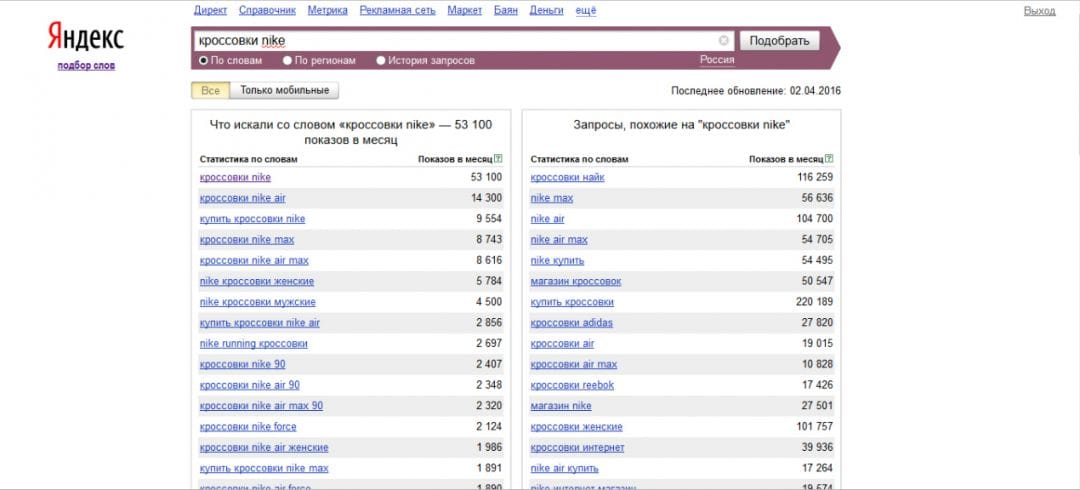Click the 14 300 impressions value
The image size is (1080, 490).
pos(486,198)
